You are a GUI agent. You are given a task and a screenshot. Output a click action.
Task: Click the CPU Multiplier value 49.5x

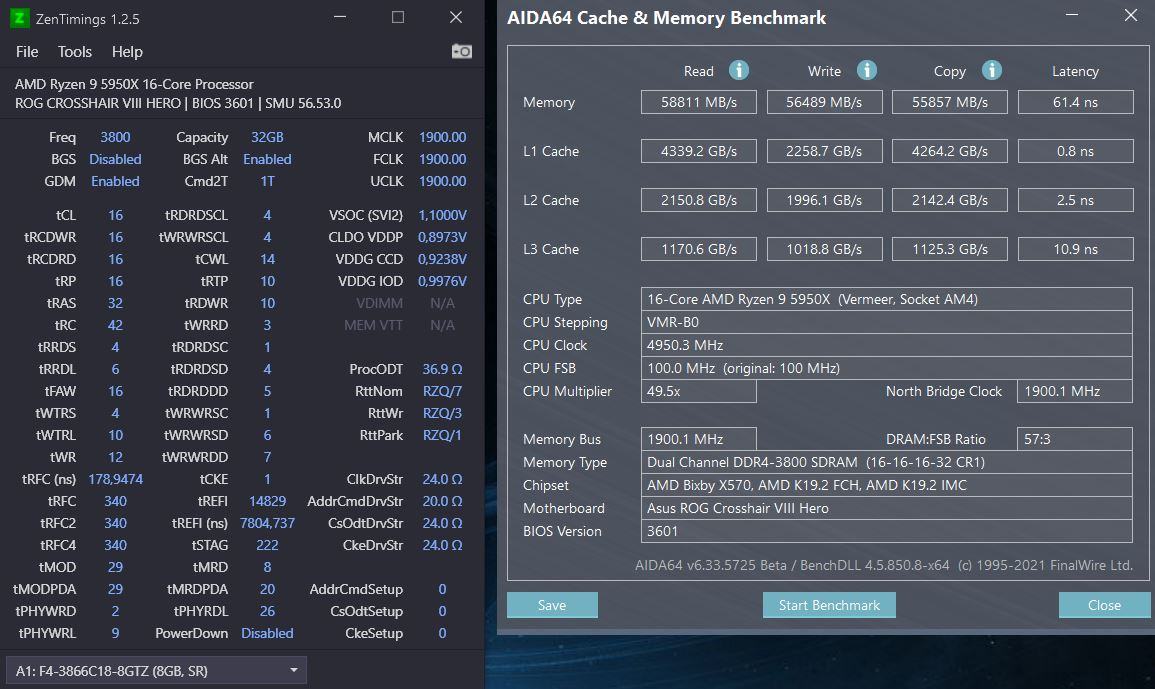click(x=698, y=391)
